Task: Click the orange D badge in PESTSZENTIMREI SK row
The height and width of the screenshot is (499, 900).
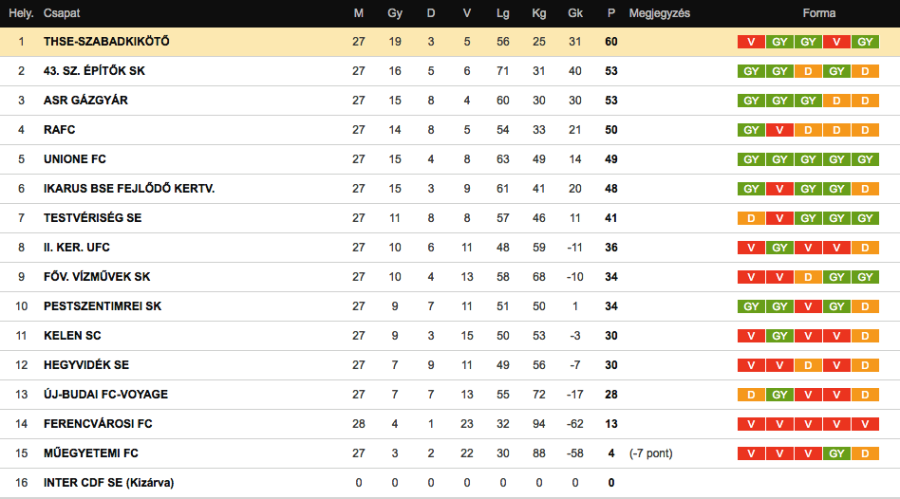Action: (866, 306)
